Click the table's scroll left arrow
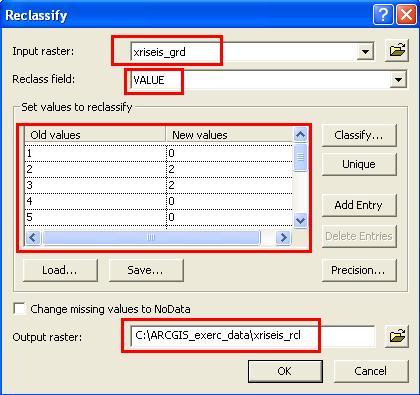 33,237
